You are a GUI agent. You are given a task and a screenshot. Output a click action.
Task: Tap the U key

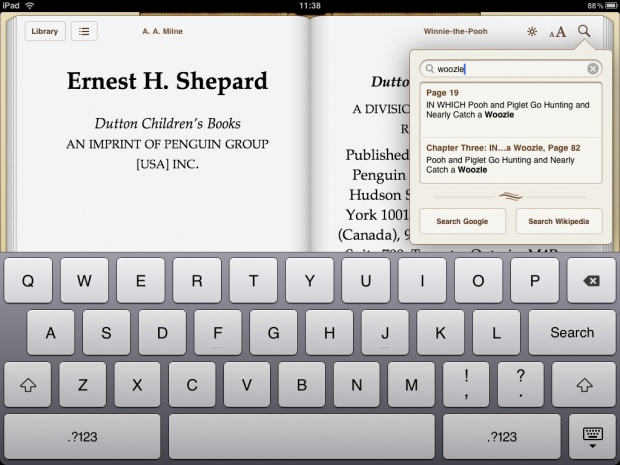pyautogui.click(x=366, y=280)
